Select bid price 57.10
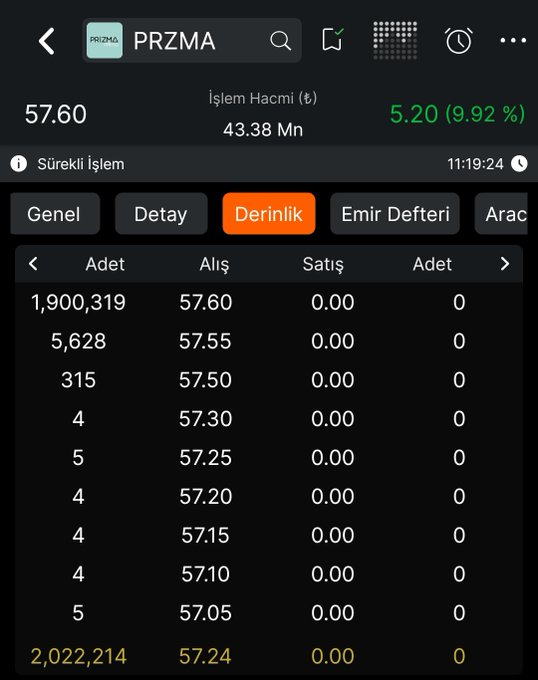The height and width of the screenshot is (680, 538). tap(205, 574)
